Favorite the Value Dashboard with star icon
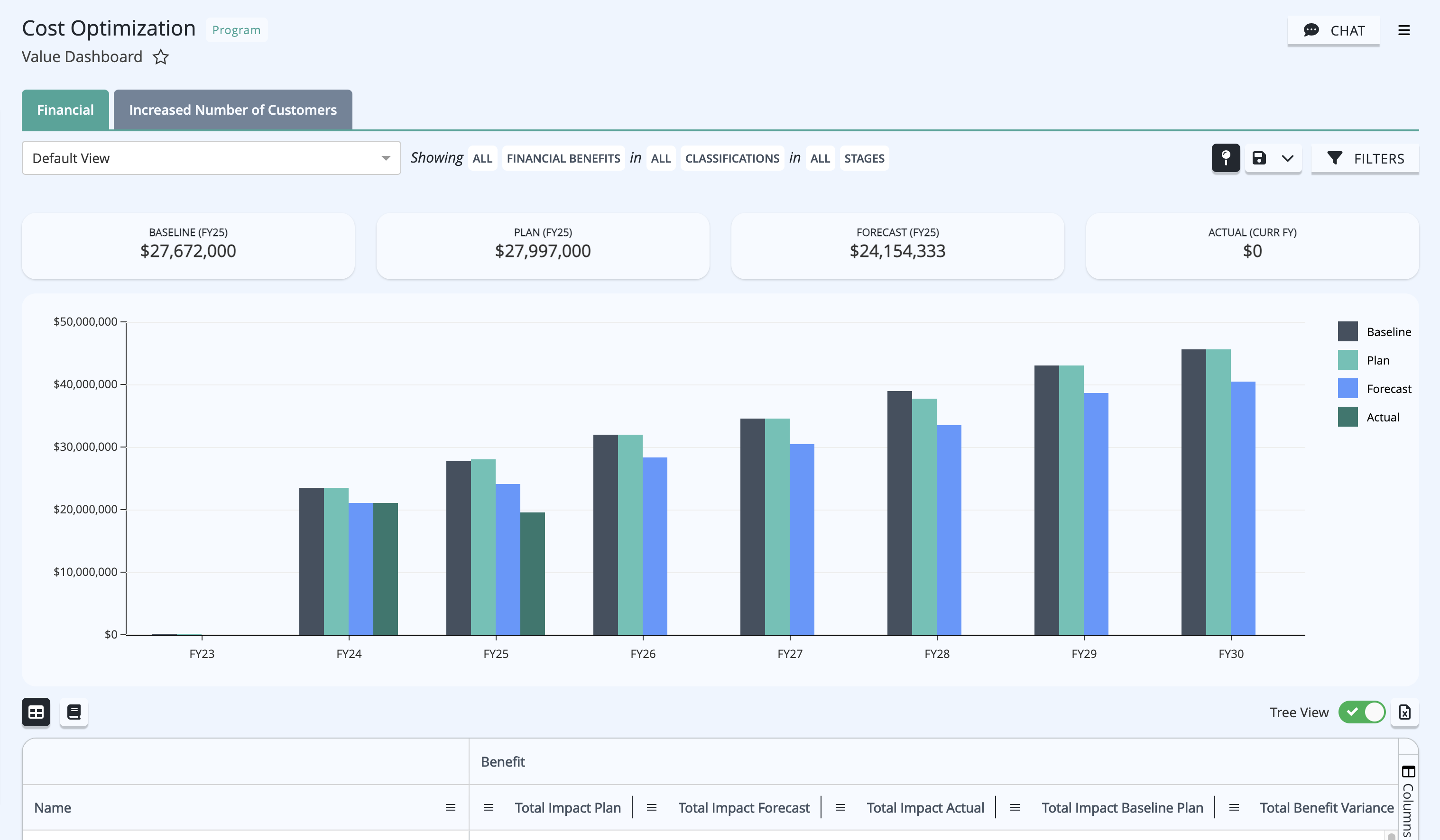Image resolution: width=1440 pixels, height=840 pixels. (x=161, y=57)
